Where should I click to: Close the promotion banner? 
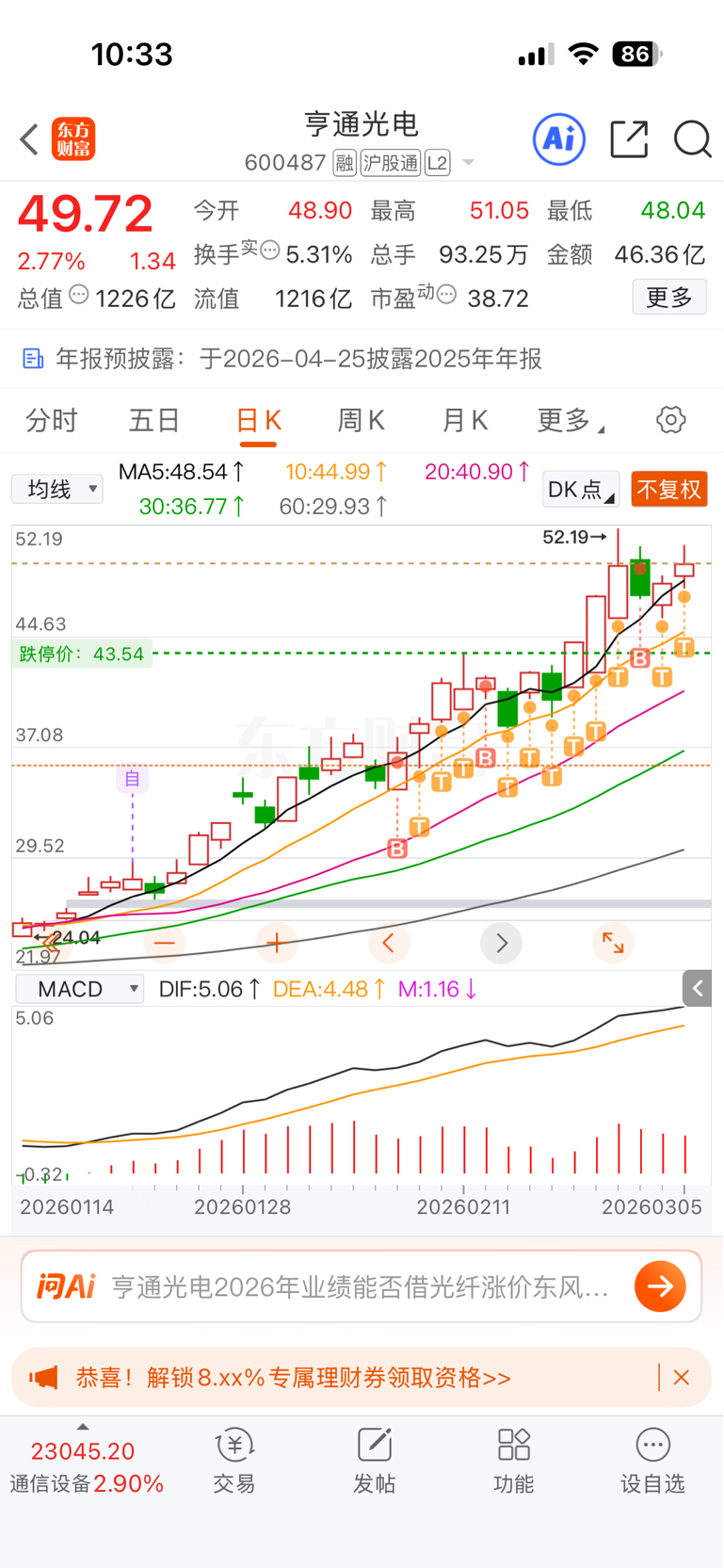(x=682, y=1378)
